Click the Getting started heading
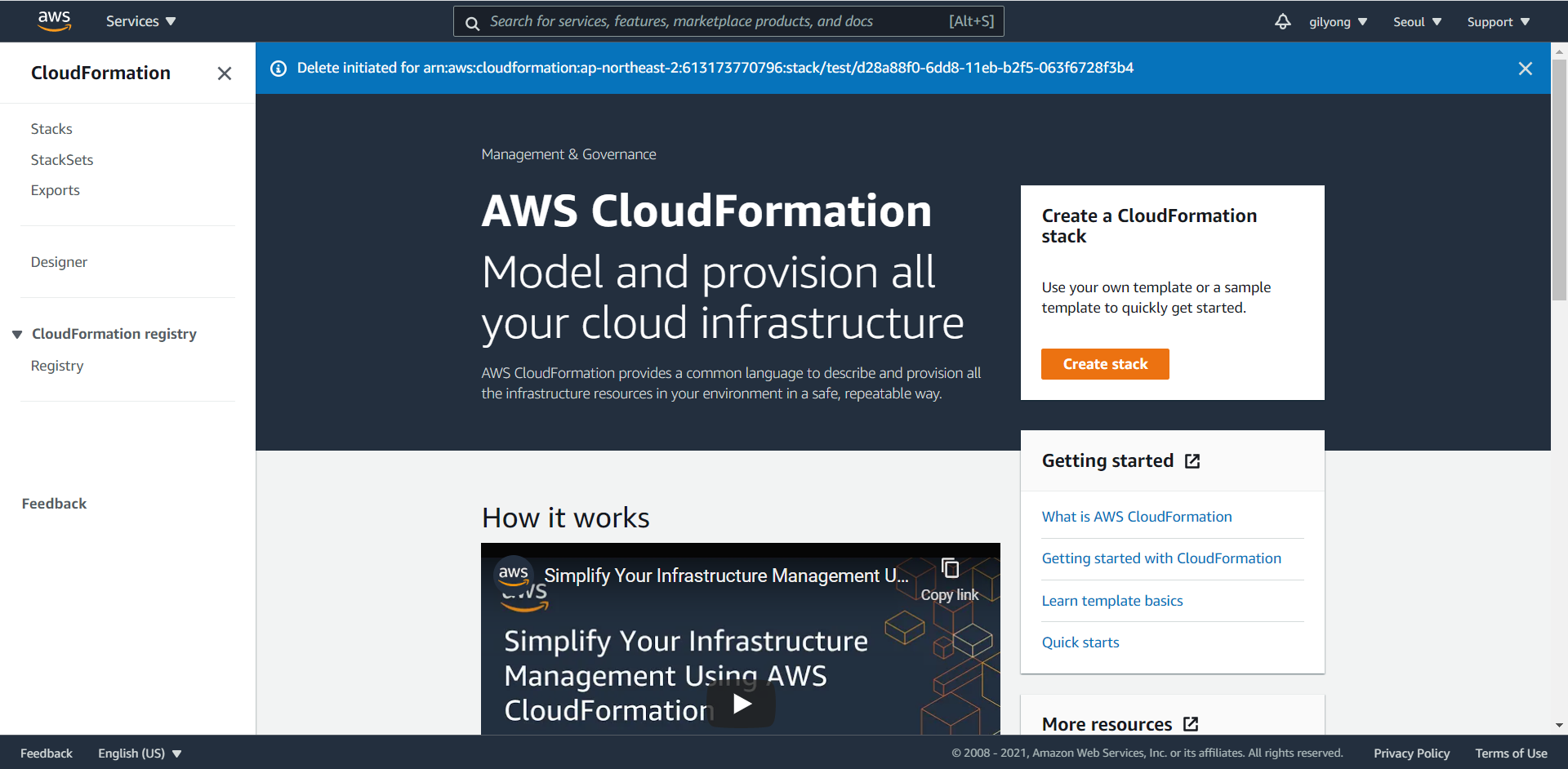 click(1107, 460)
